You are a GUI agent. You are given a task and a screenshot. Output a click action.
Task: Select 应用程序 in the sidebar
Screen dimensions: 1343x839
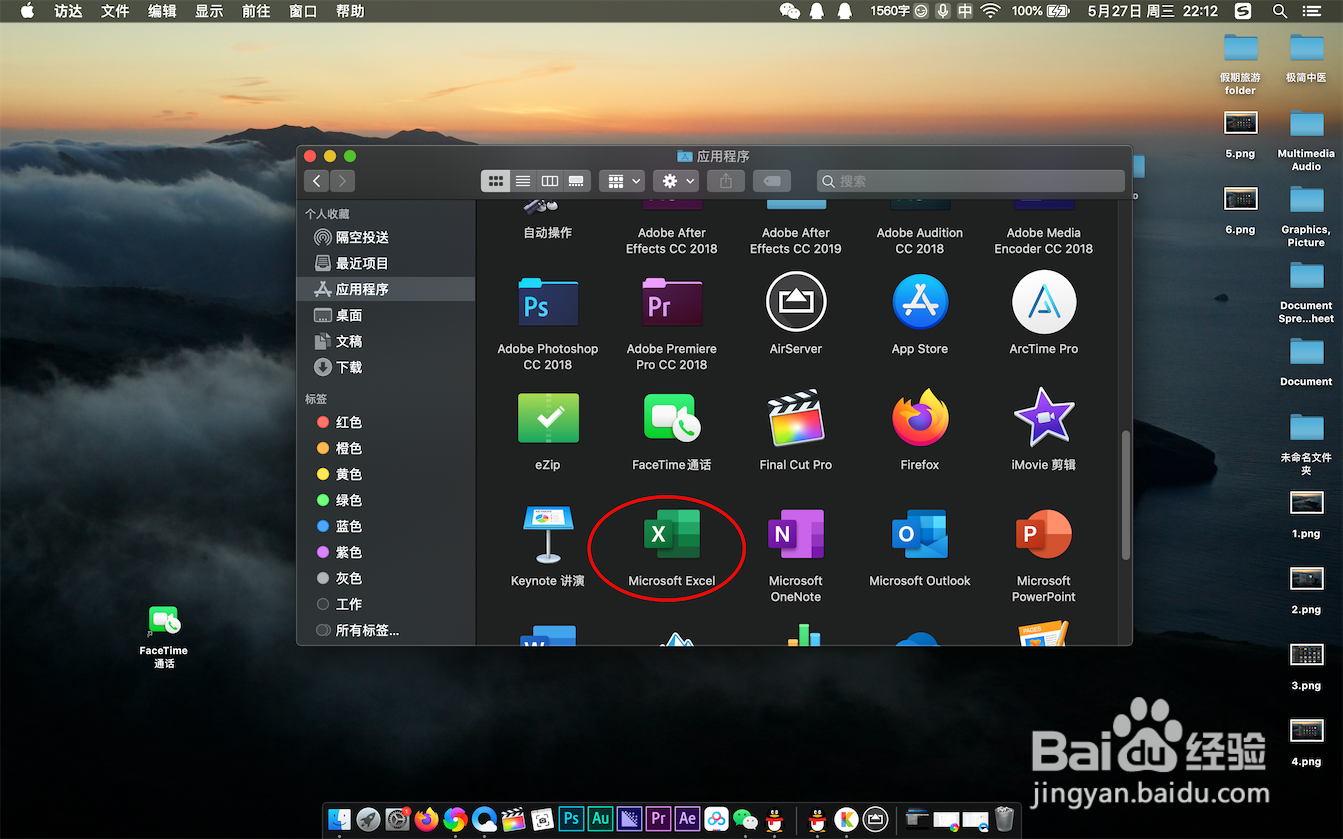(x=386, y=289)
